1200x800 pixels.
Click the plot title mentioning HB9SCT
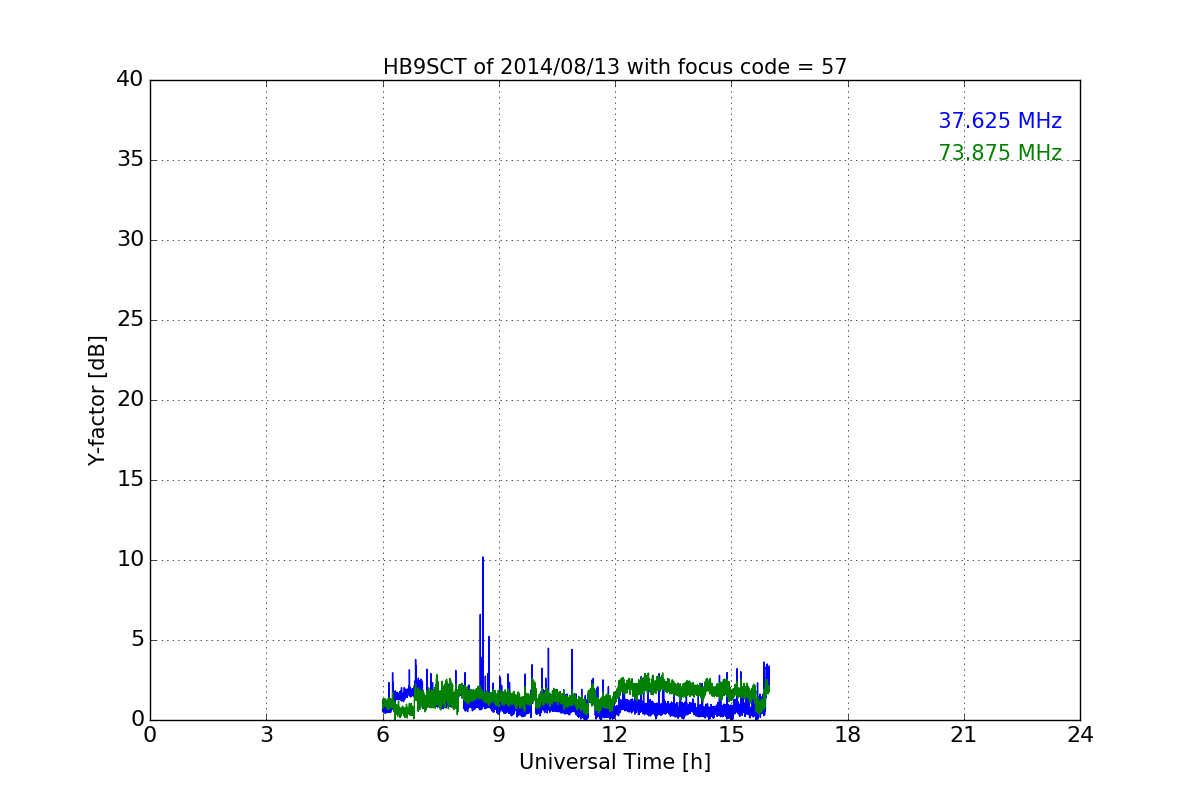615,67
